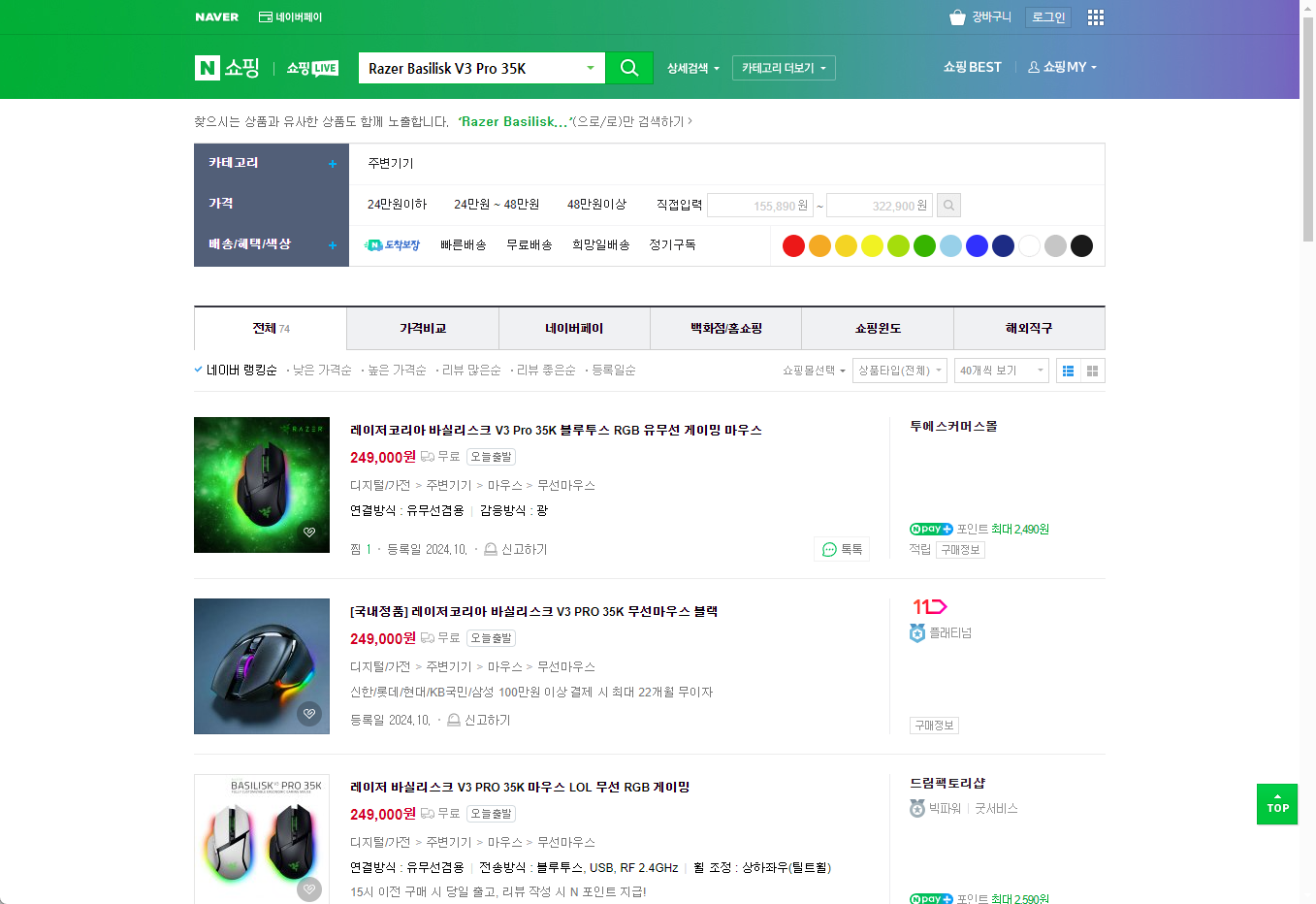
Task: Expand 배송/혜택/색상 with the plus icon
Action: [x=333, y=245]
